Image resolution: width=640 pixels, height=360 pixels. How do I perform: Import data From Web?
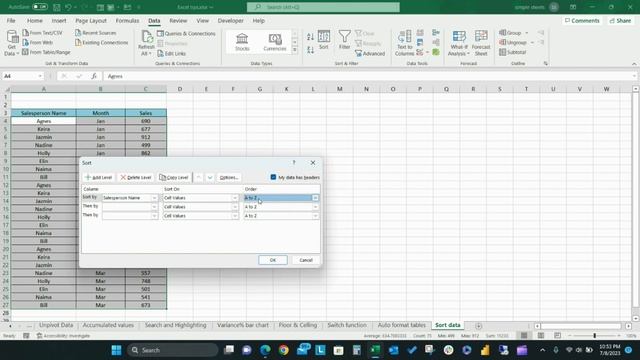tap(38, 42)
